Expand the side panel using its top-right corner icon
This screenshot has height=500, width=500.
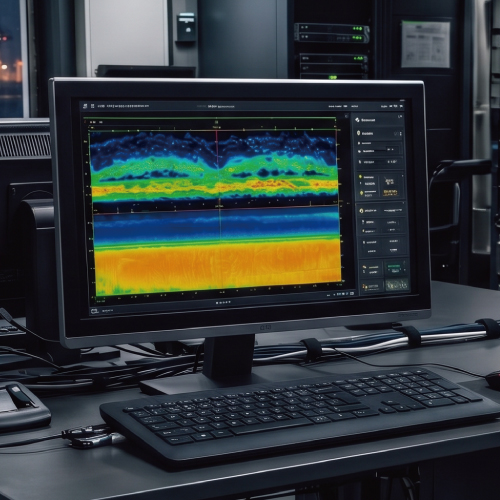(400, 117)
